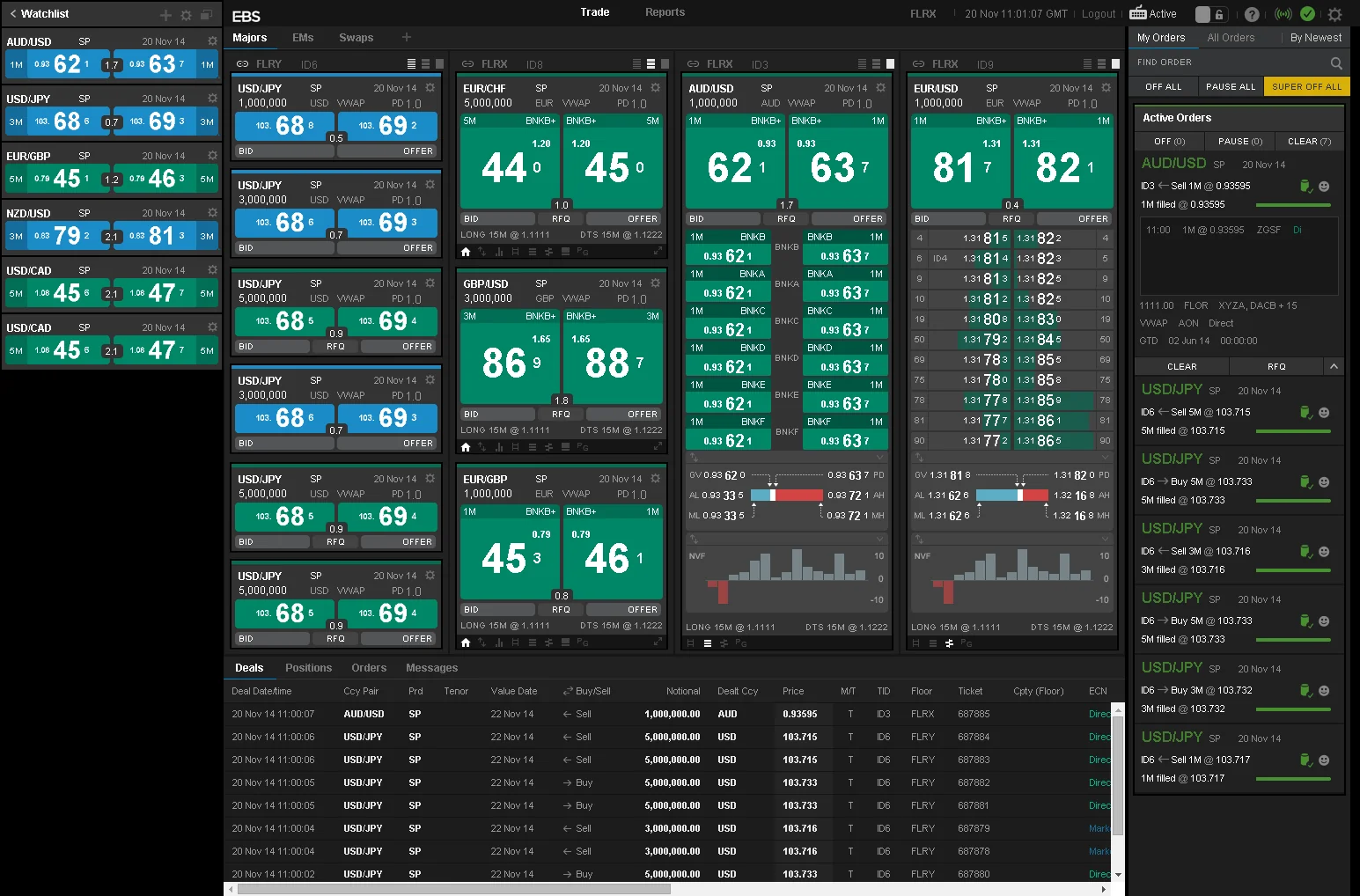Viewport: 1360px width, 896px height.
Task: Check the connection signal status icon
Action: (1283, 14)
